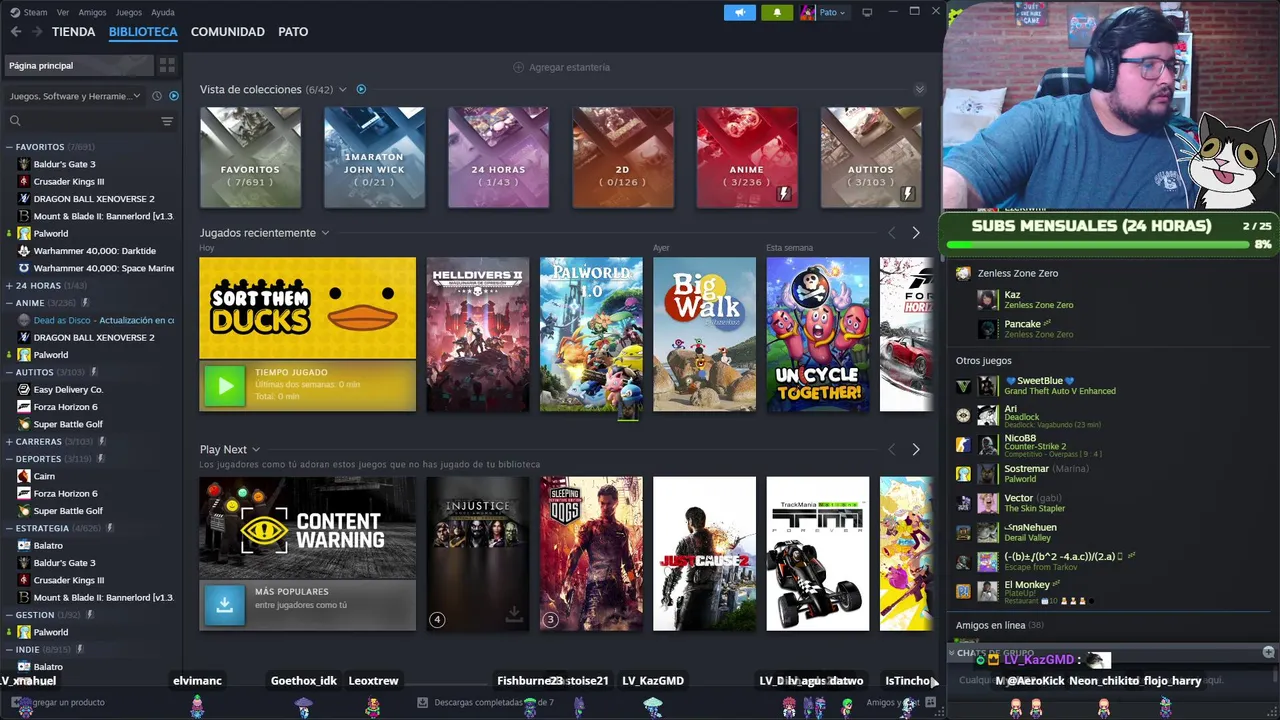This screenshot has width=1280, height=720.
Task: Click the downloads icon in bottom bar
Action: click(422, 702)
